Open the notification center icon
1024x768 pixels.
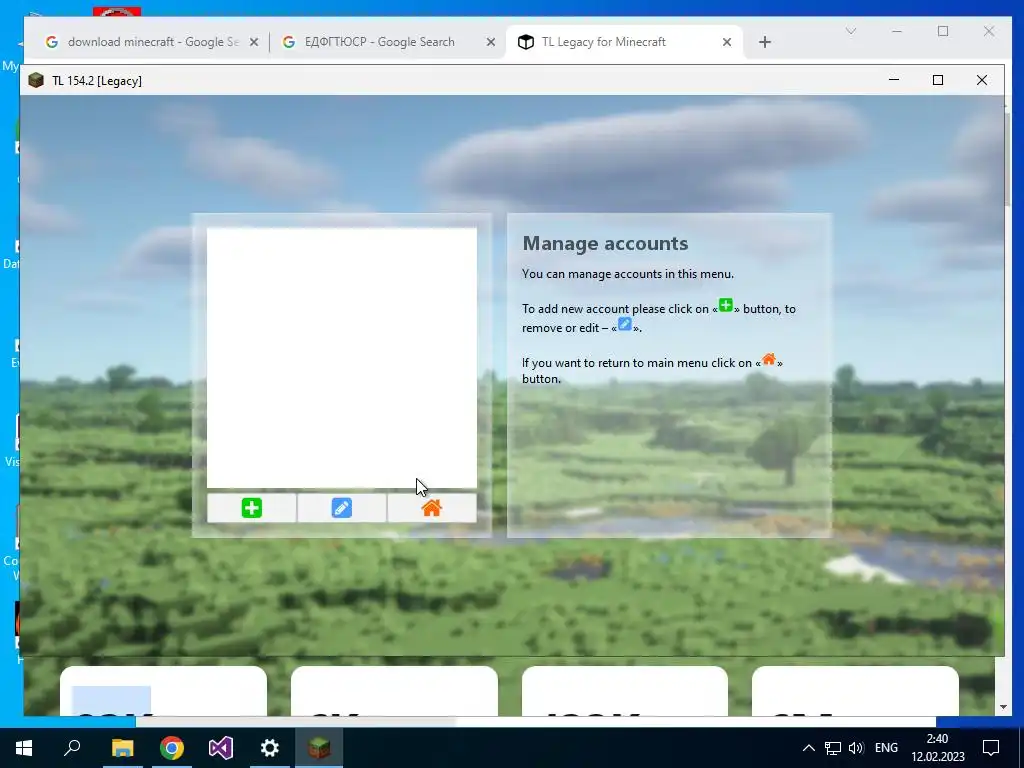click(991, 748)
